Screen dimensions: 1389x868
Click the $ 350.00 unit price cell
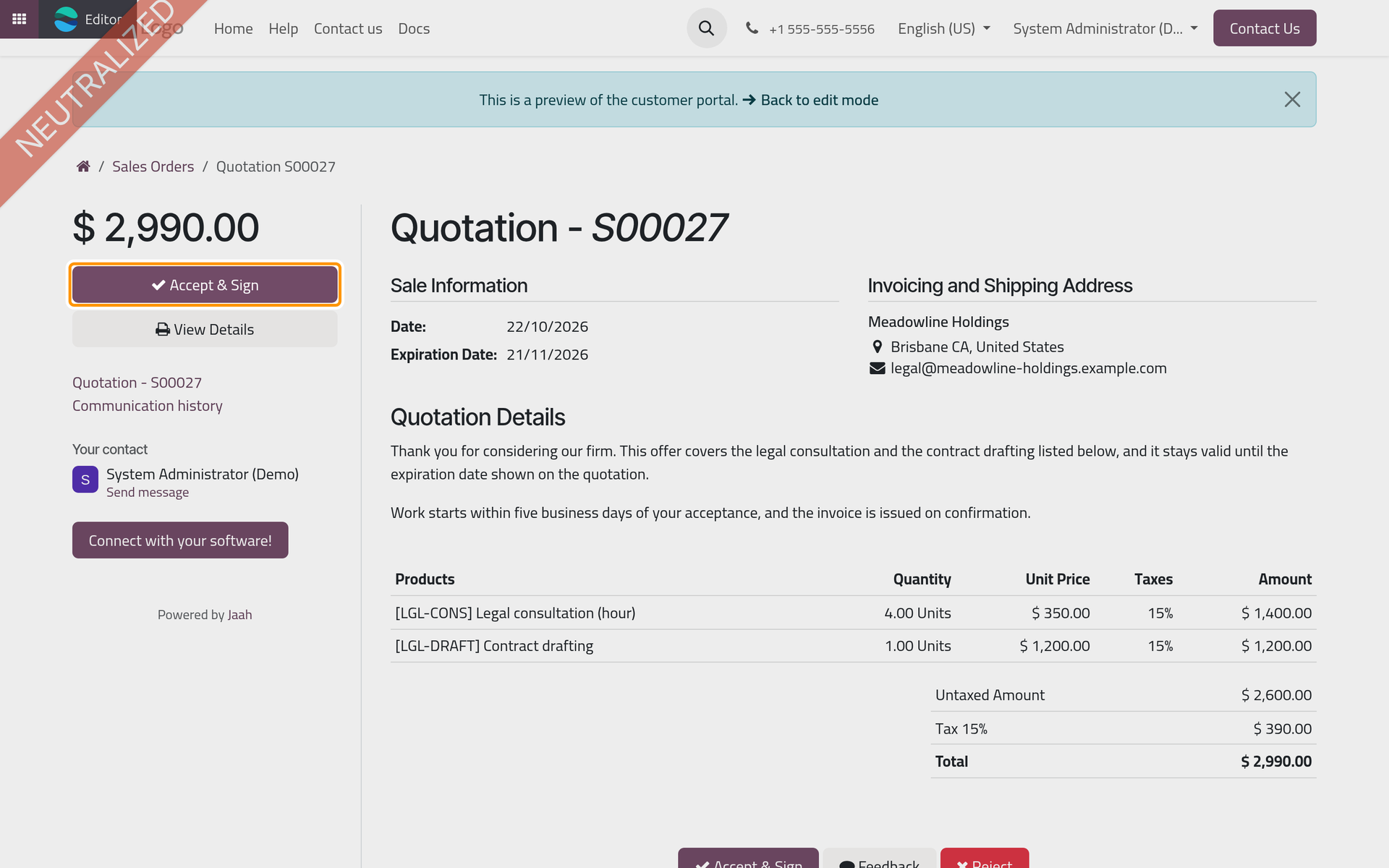click(x=1061, y=613)
